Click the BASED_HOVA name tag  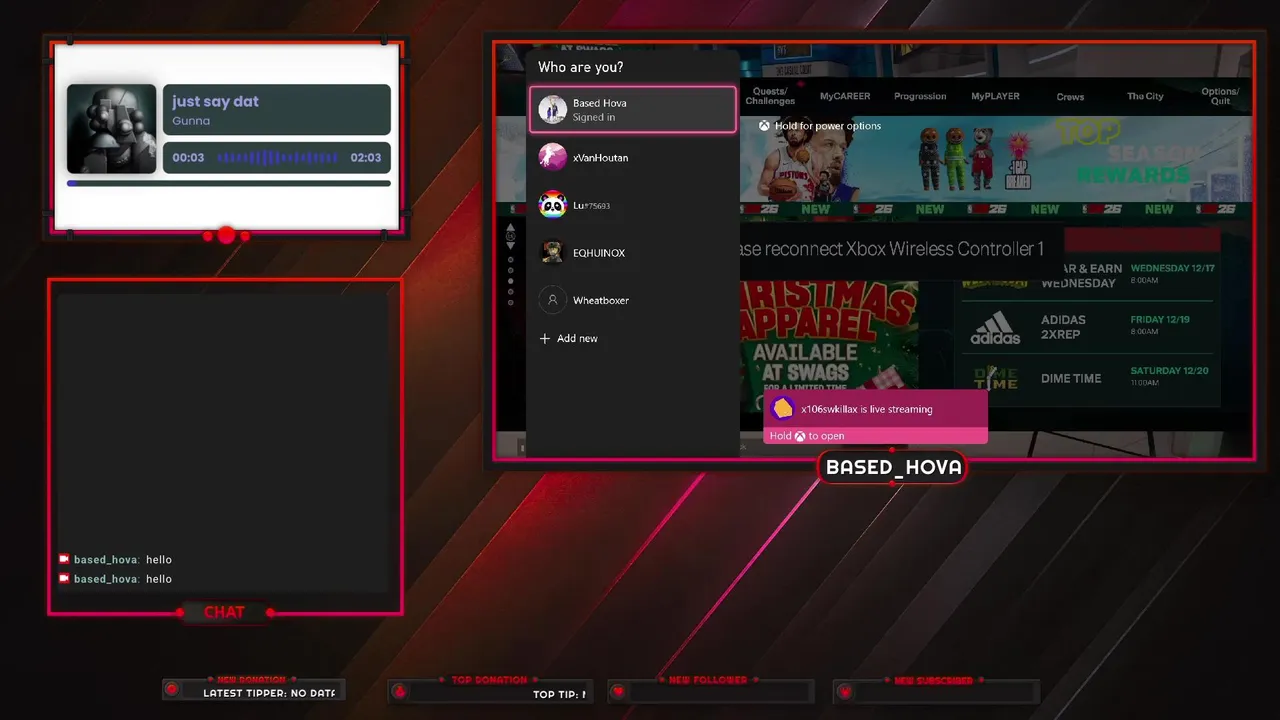(893, 467)
